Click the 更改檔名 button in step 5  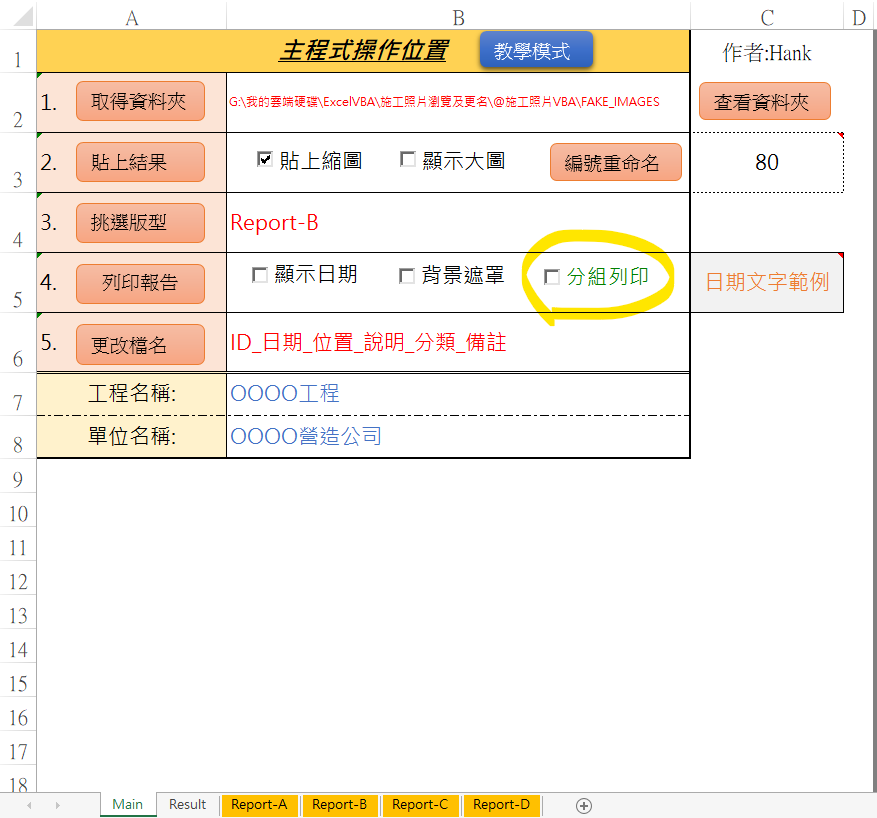tap(139, 344)
